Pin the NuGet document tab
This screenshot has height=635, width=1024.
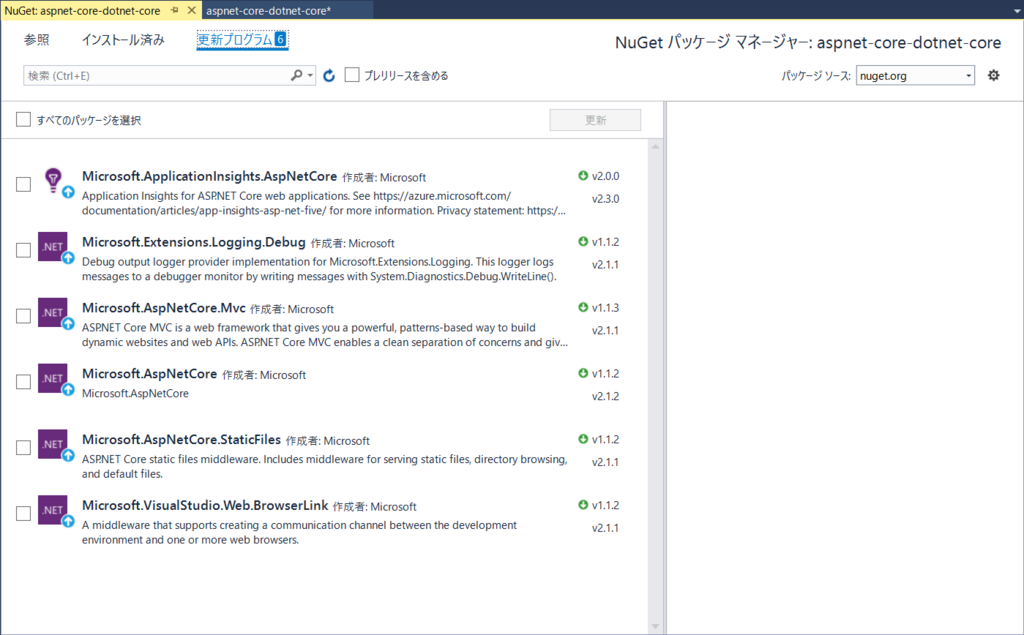point(175,10)
